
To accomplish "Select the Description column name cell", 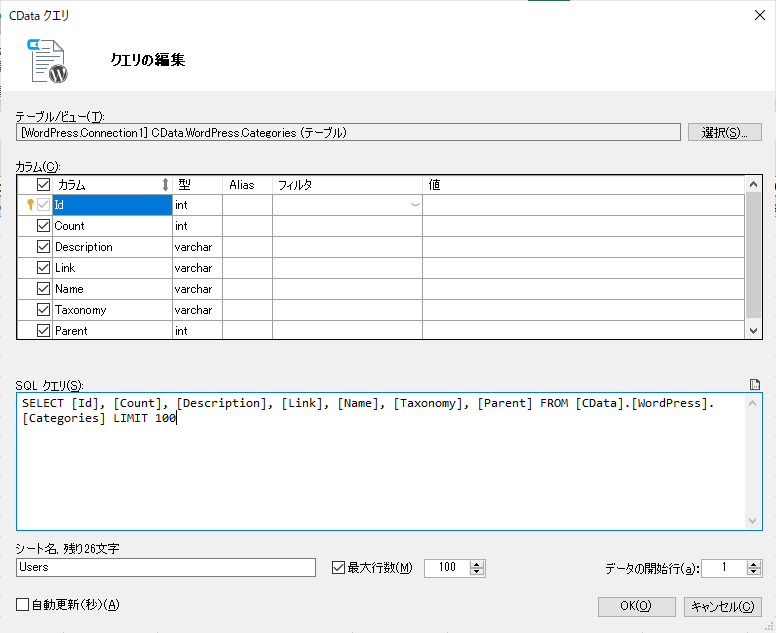I will tap(112, 246).
